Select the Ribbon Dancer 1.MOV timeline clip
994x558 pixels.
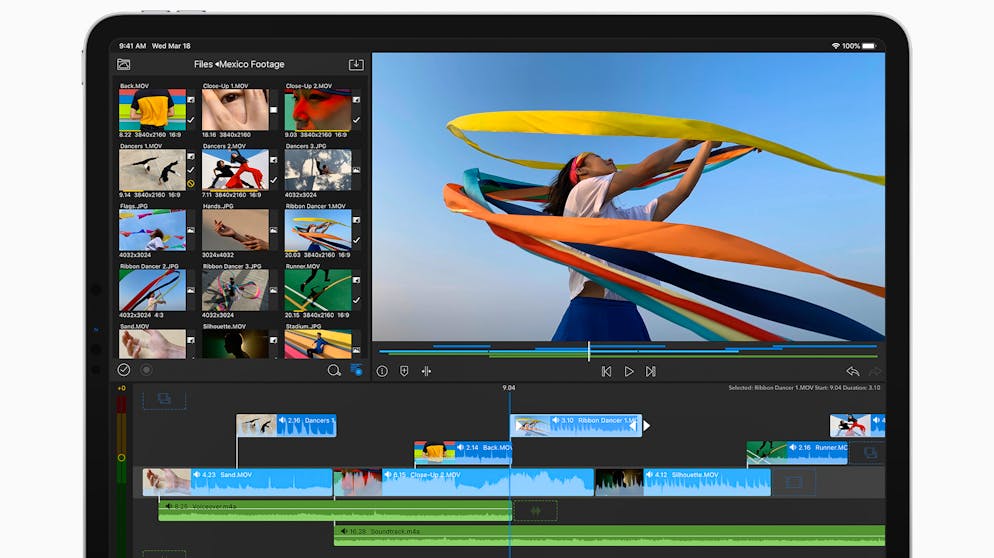point(576,425)
